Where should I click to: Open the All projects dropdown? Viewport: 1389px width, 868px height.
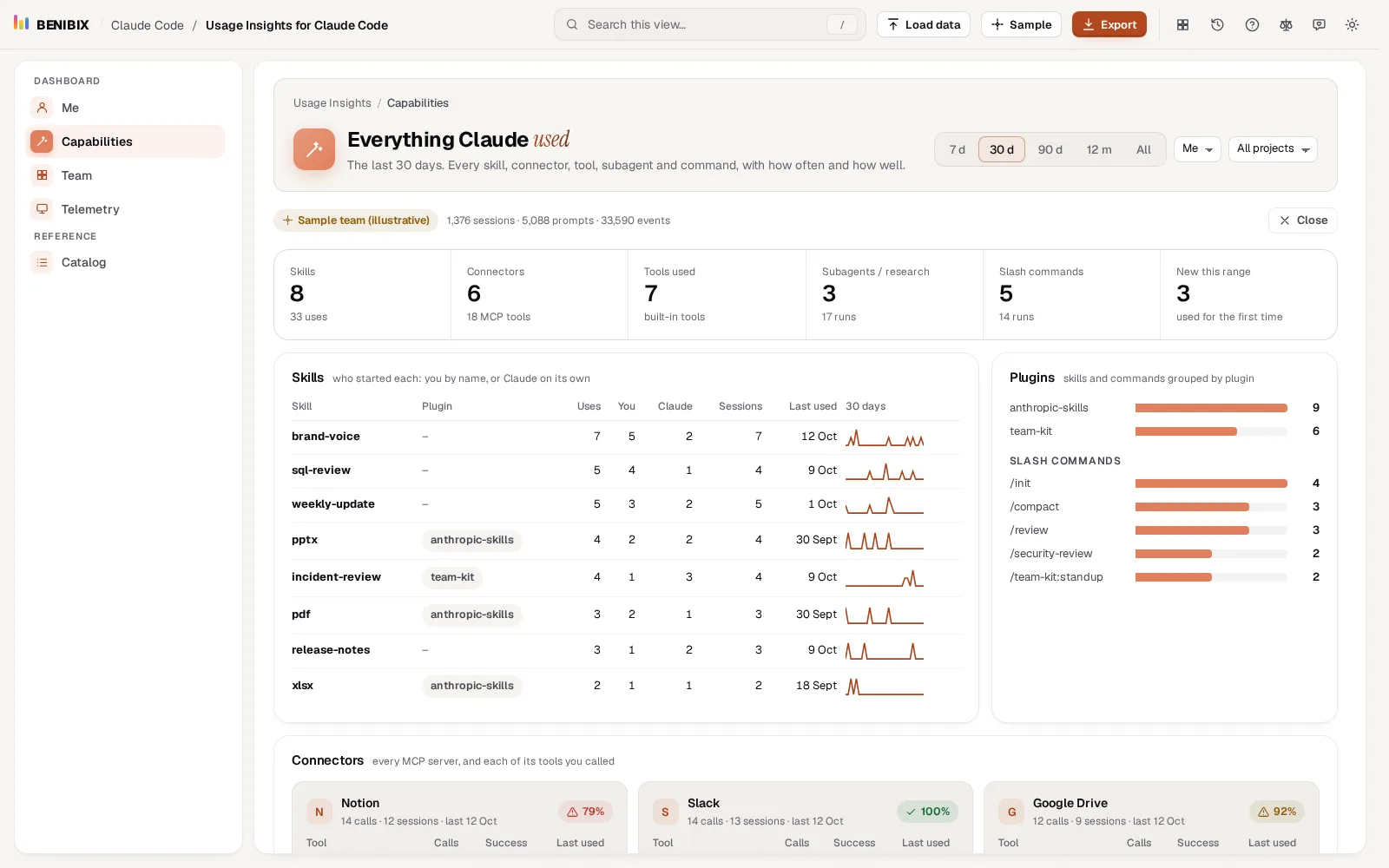(x=1273, y=149)
